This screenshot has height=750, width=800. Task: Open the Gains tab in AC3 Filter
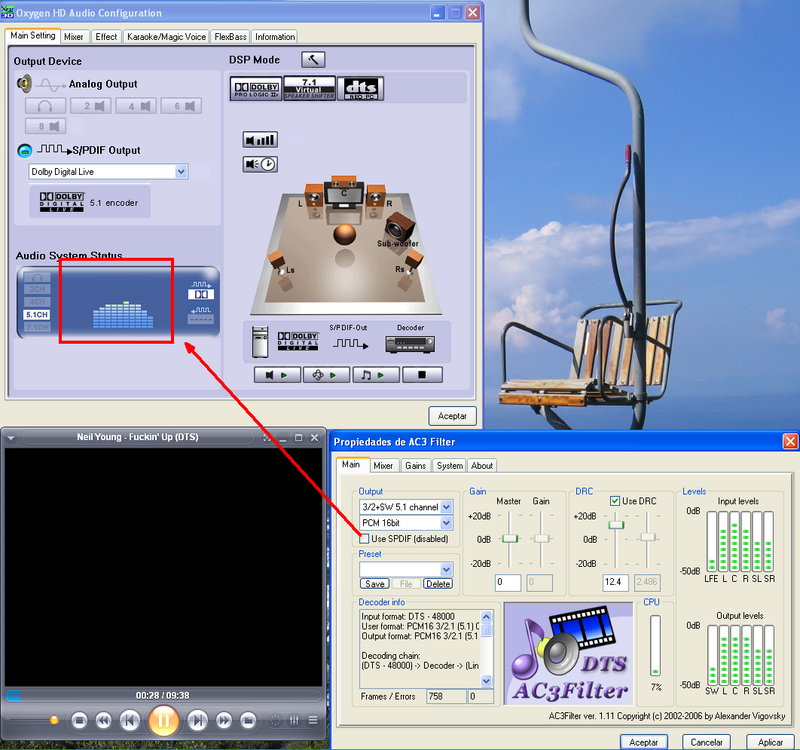click(x=415, y=466)
